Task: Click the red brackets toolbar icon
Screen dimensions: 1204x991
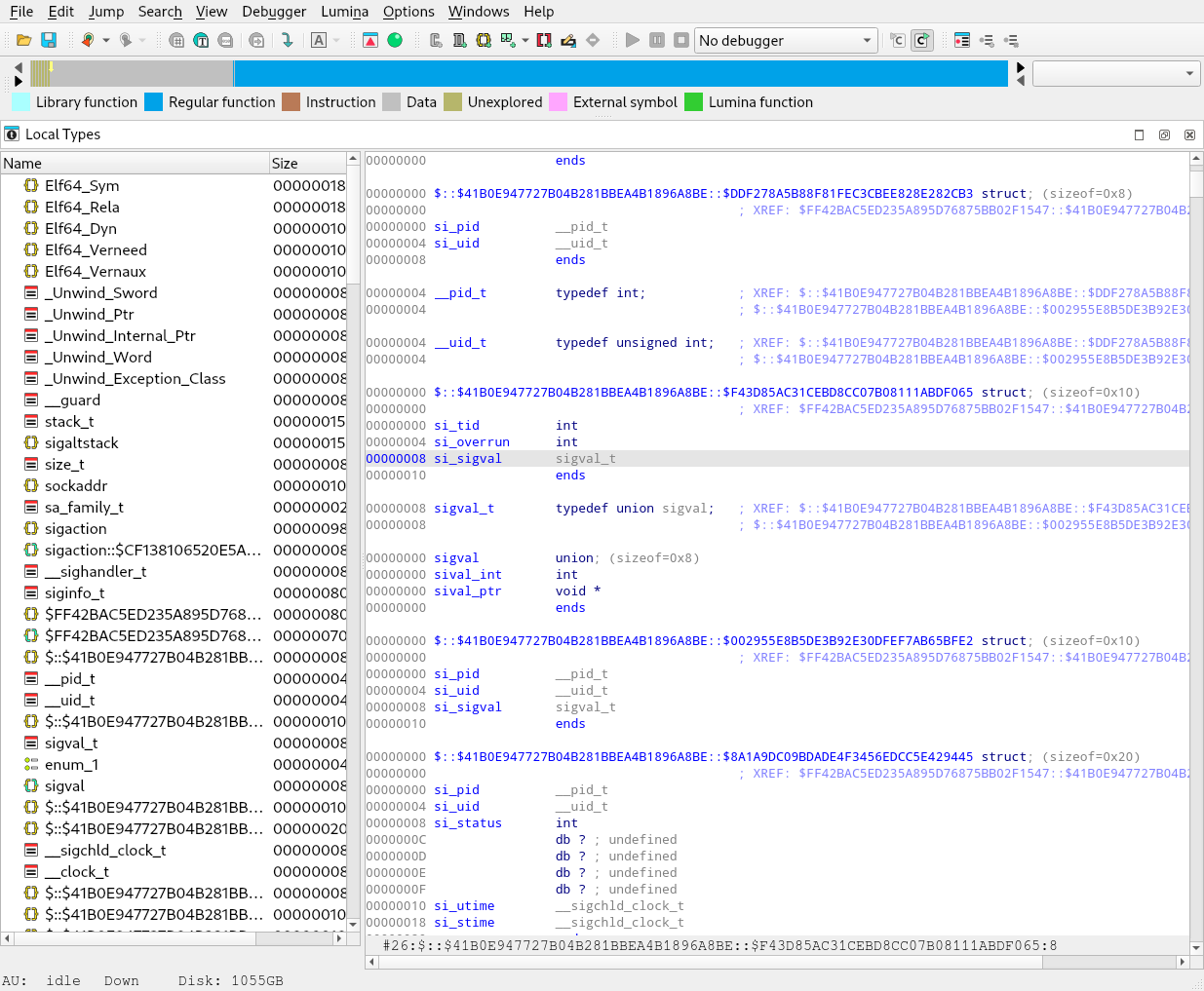Action: click(544, 40)
